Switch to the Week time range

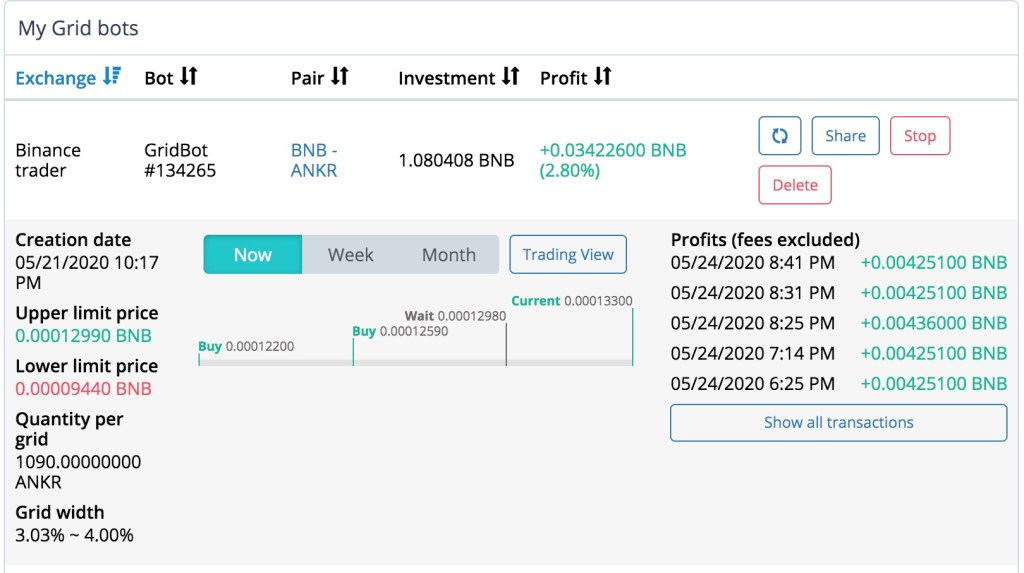pyautogui.click(x=350, y=255)
